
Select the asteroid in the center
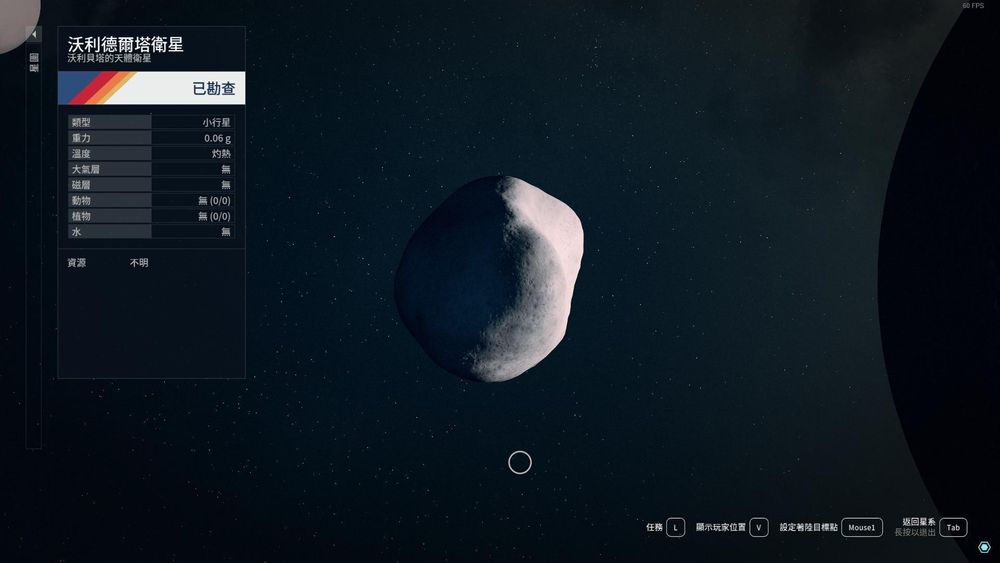pyautogui.click(x=490, y=278)
